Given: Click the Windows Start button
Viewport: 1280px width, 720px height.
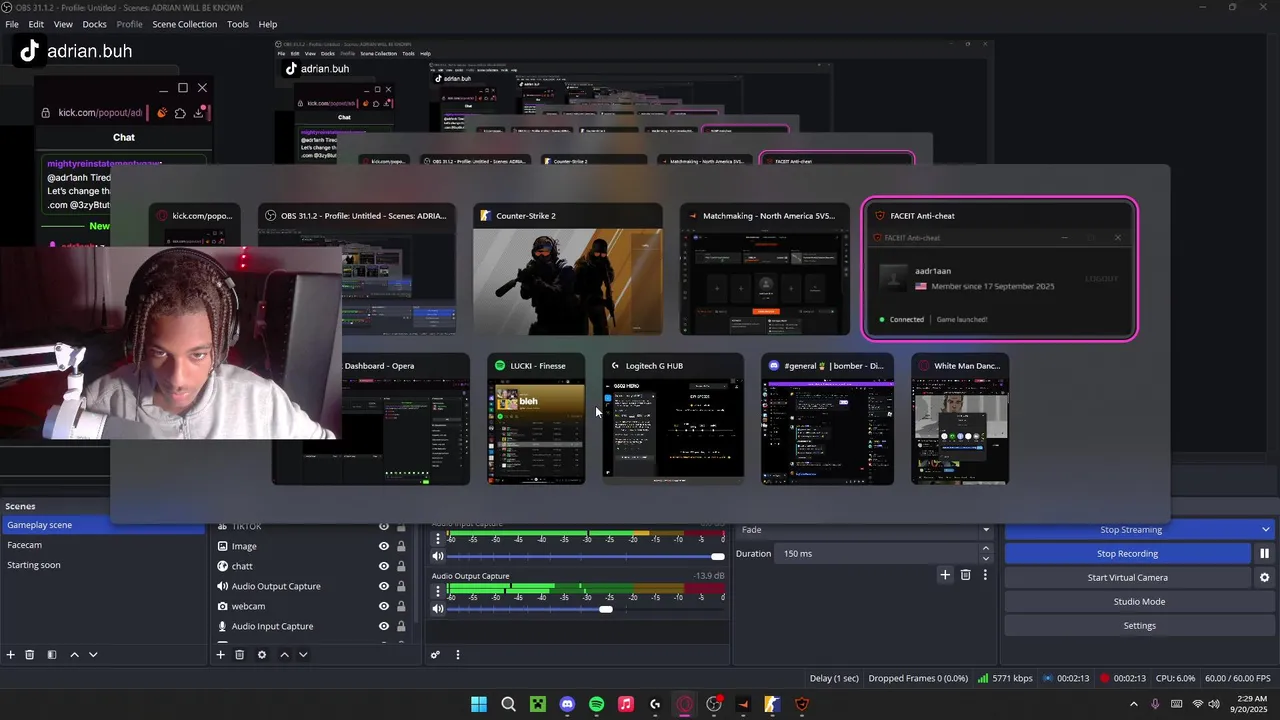Looking at the screenshot, I should click(x=479, y=704).
